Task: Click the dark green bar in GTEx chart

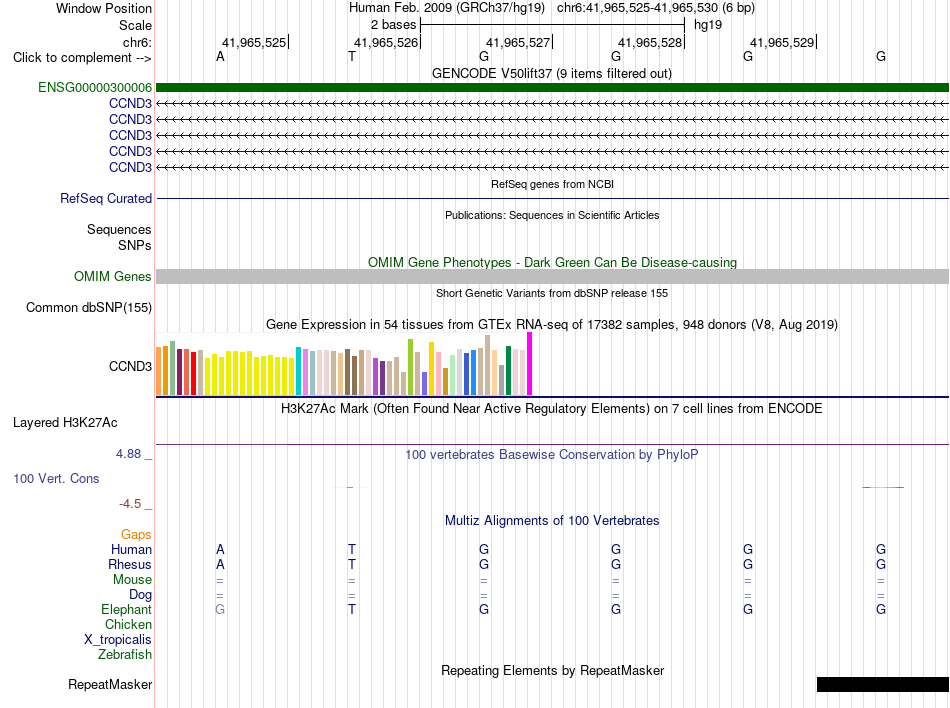Action: [508, 370]
